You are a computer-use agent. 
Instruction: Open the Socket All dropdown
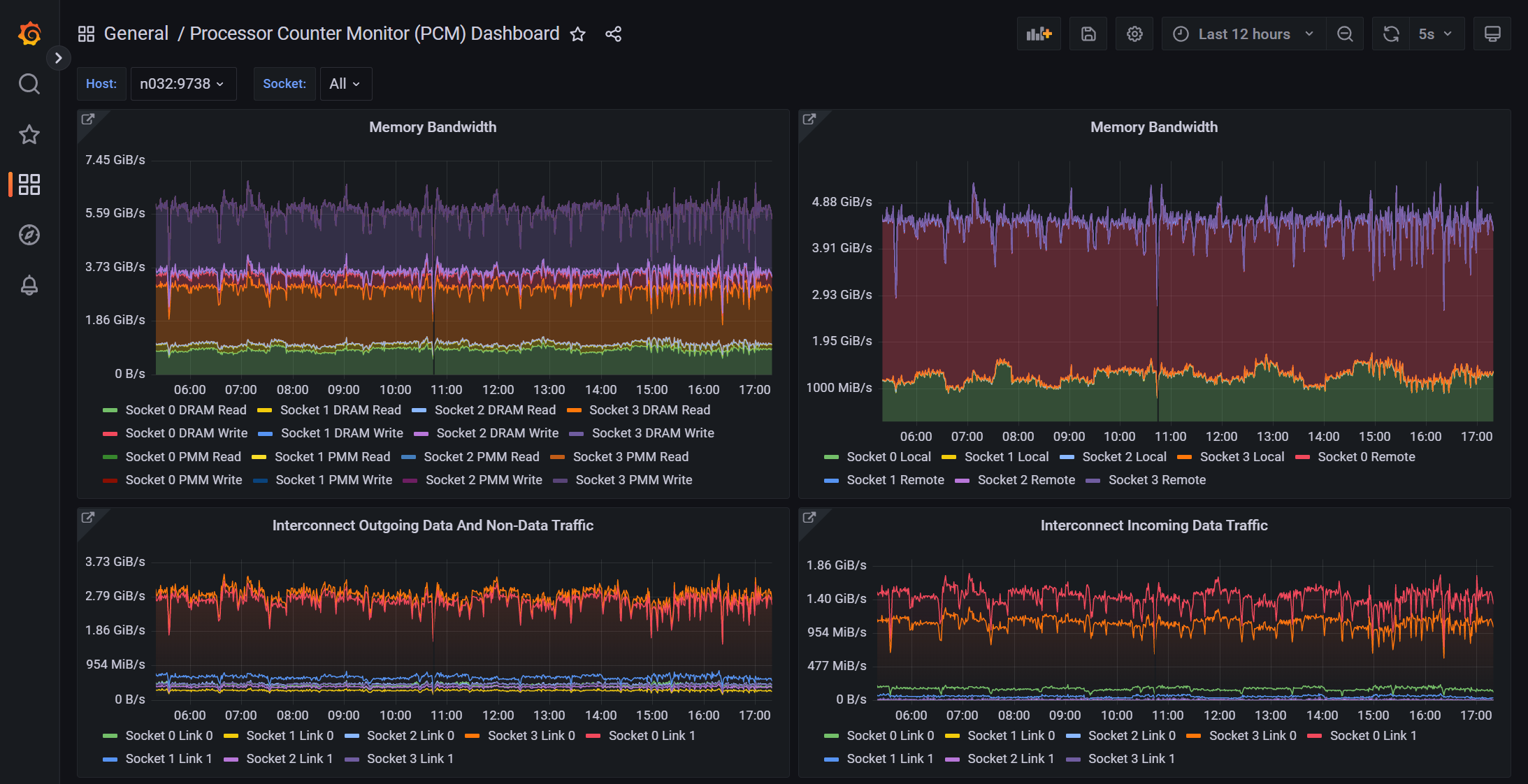pos(345,84)
